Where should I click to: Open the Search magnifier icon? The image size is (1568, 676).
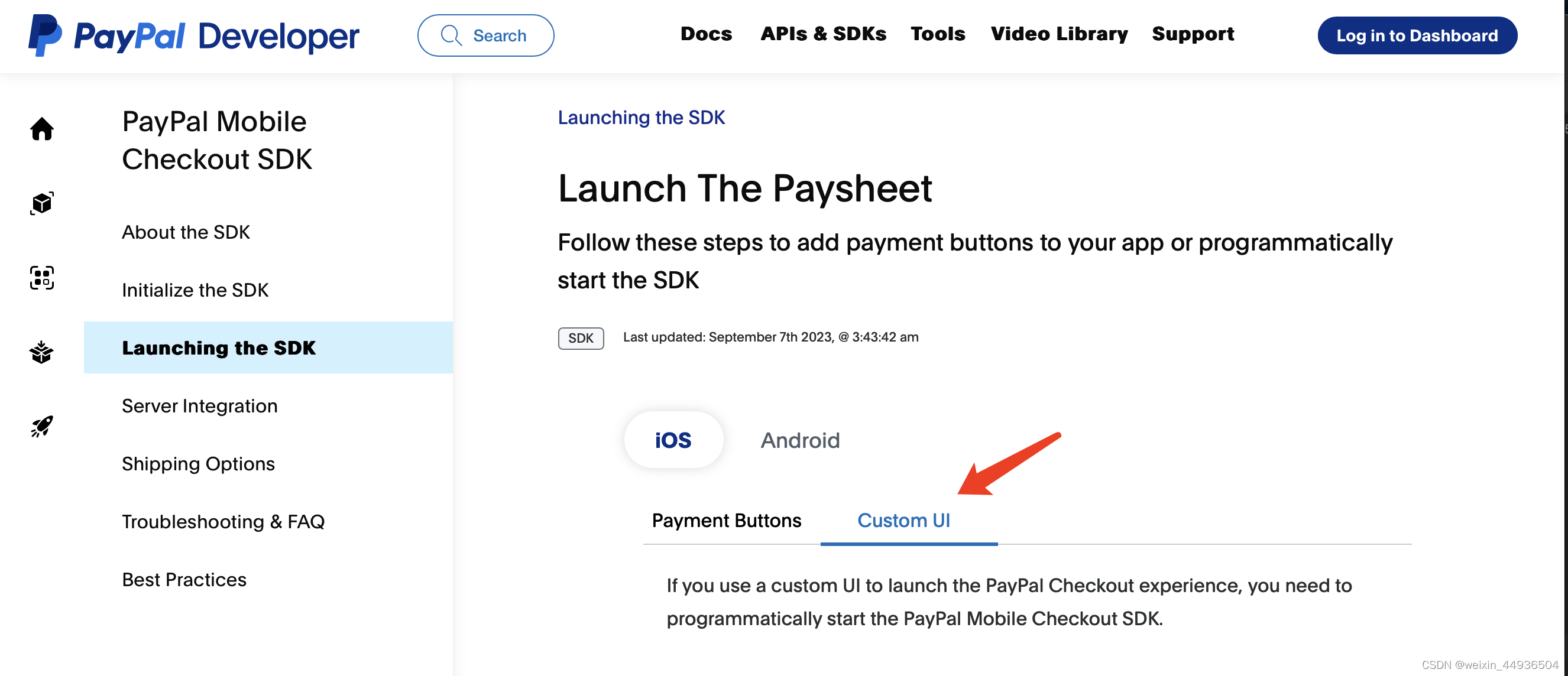(451, 35)
